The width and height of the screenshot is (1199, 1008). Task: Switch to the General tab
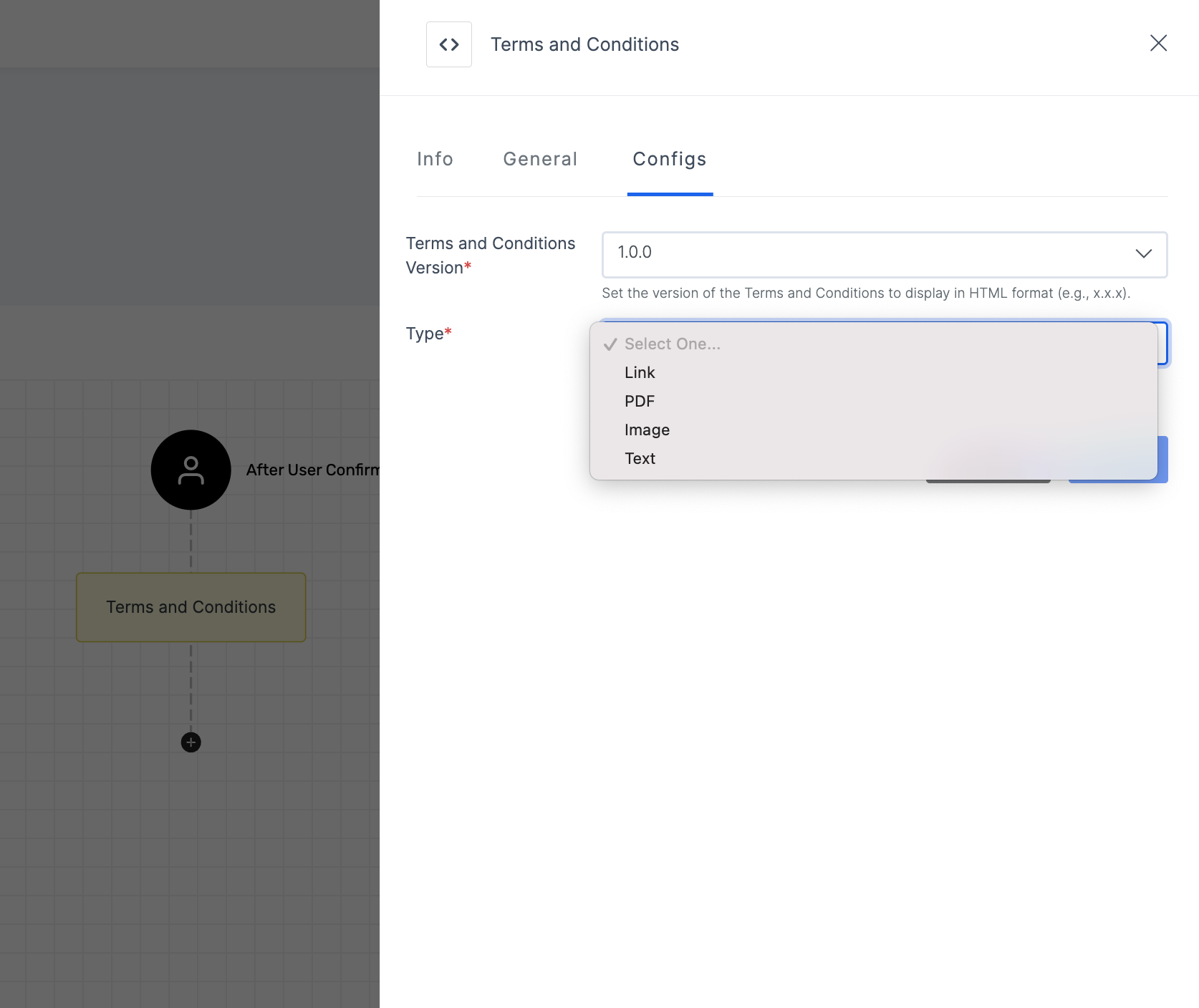[540, 159]
